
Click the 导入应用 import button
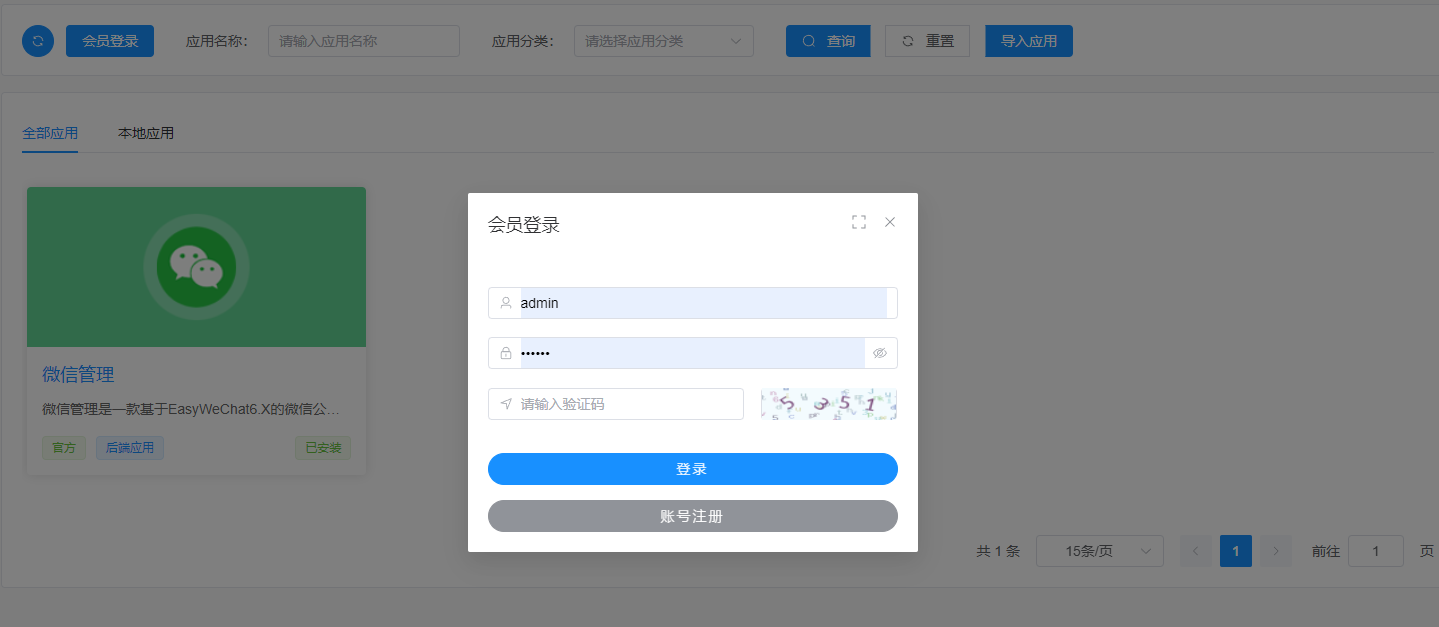tap(1028, 41)
